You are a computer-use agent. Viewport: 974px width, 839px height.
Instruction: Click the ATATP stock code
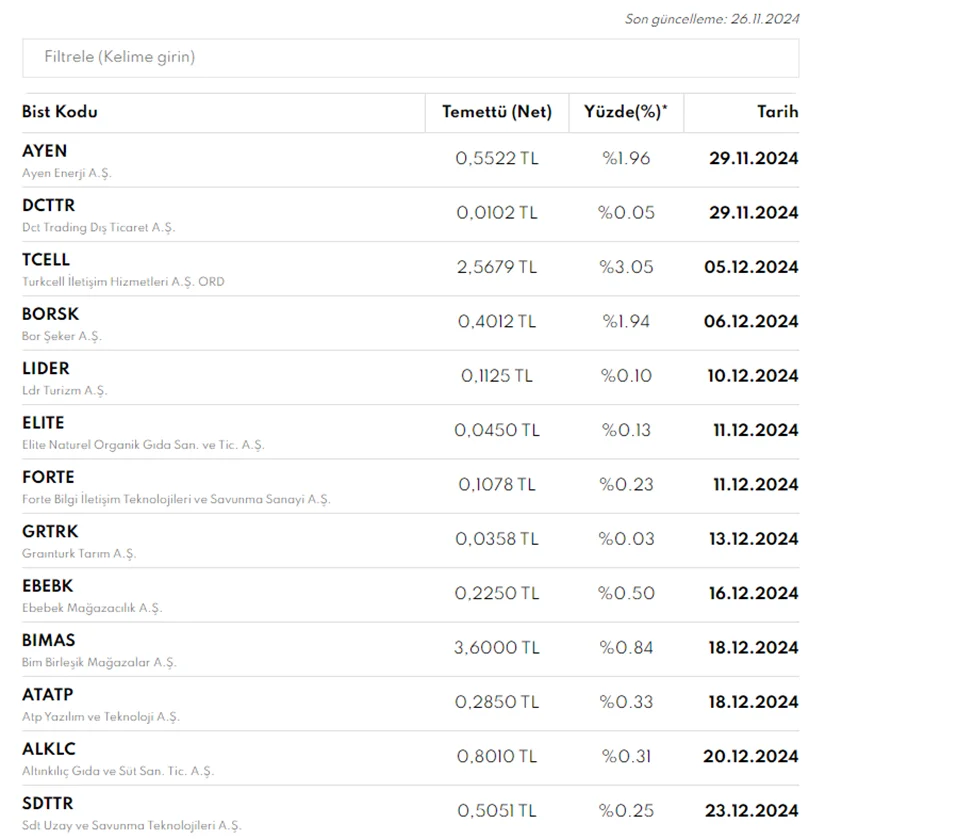[48, 694]
